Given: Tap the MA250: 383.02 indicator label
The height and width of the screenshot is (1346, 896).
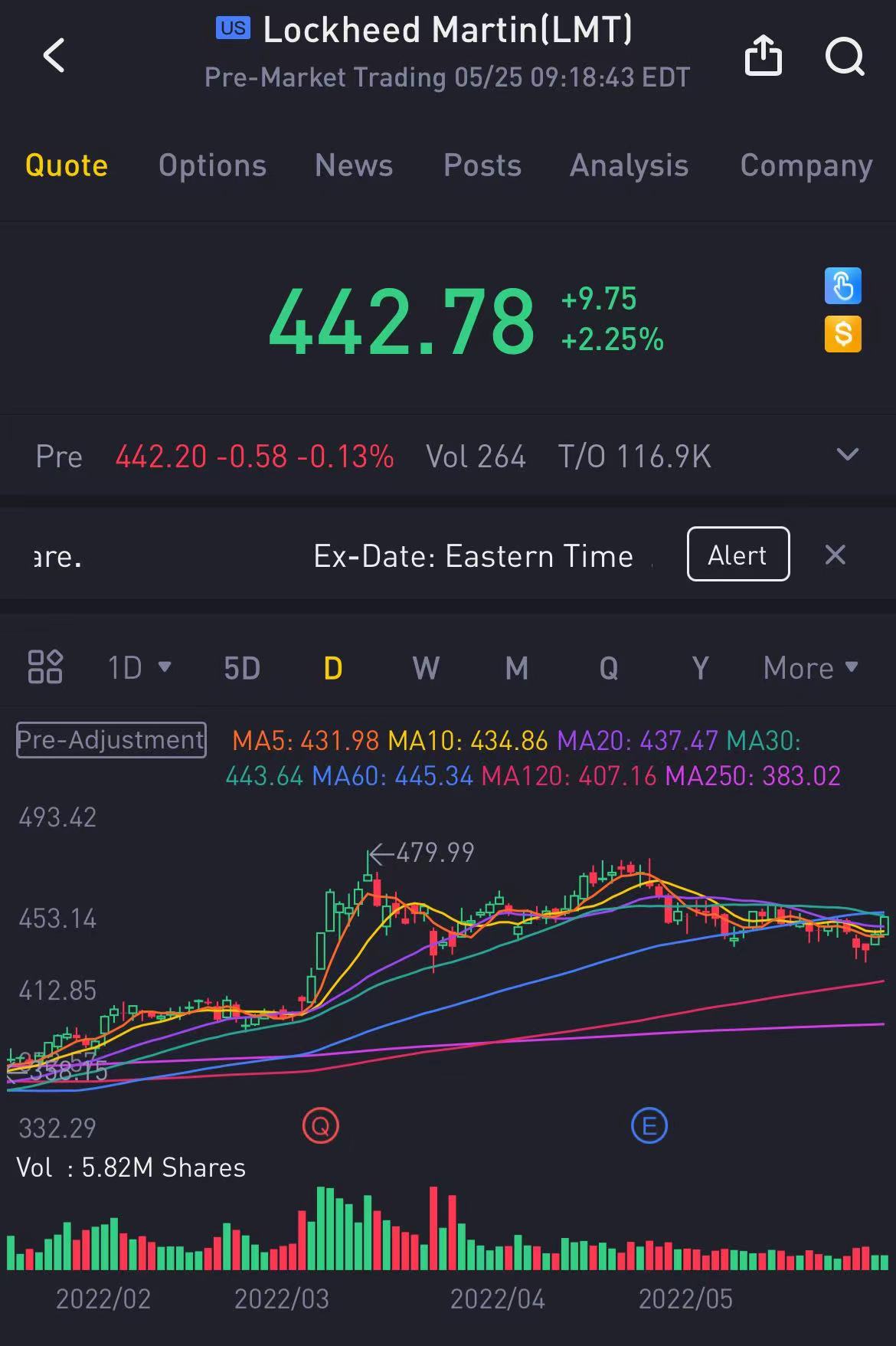Looking at the screenshot, I should point(753,776).
